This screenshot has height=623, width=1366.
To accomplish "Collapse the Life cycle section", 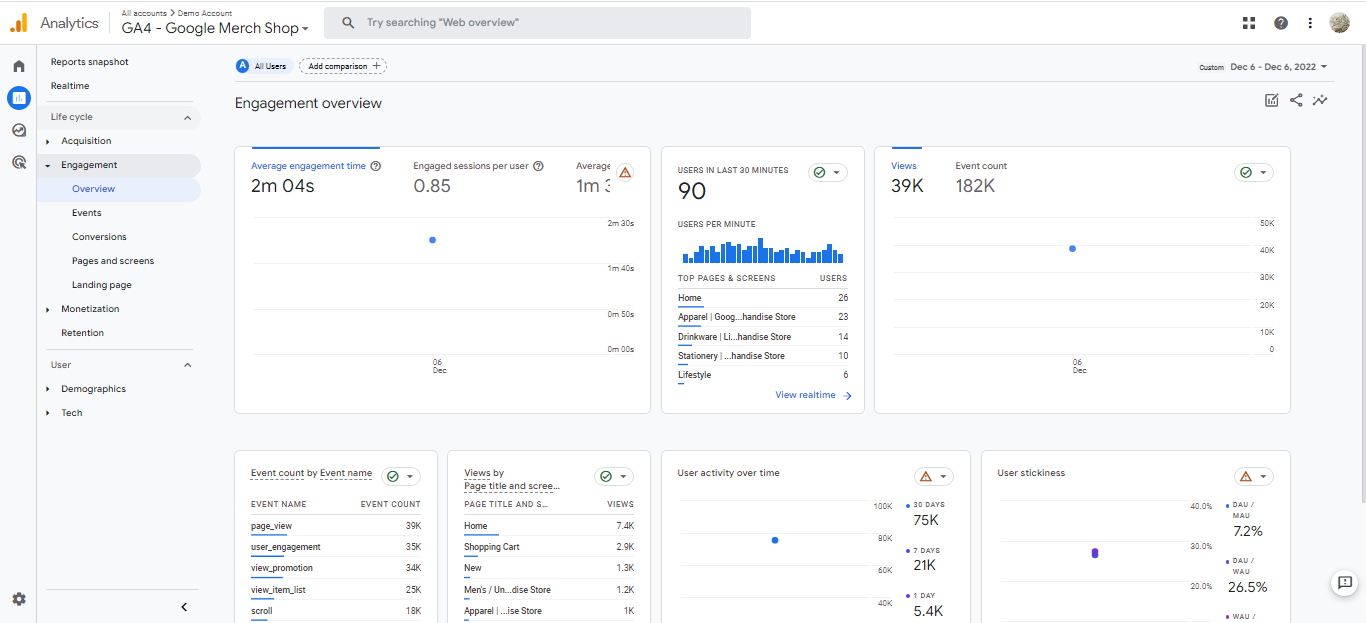I will point(187,117).
